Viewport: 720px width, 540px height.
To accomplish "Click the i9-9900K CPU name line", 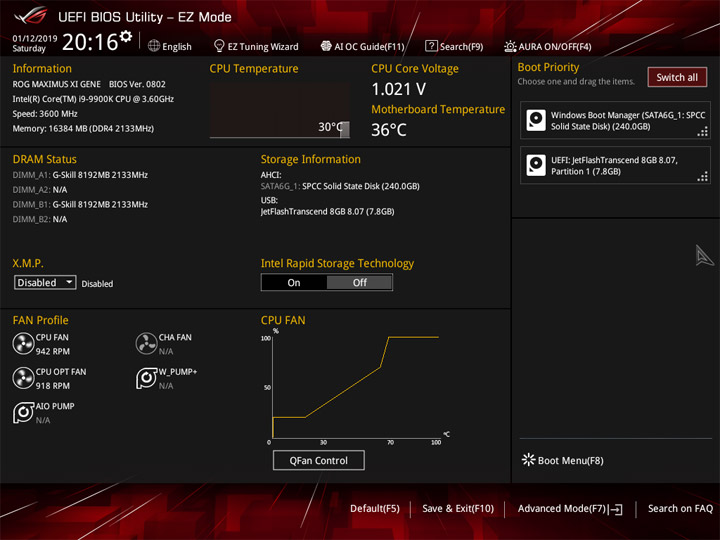I will click(93, 99).
